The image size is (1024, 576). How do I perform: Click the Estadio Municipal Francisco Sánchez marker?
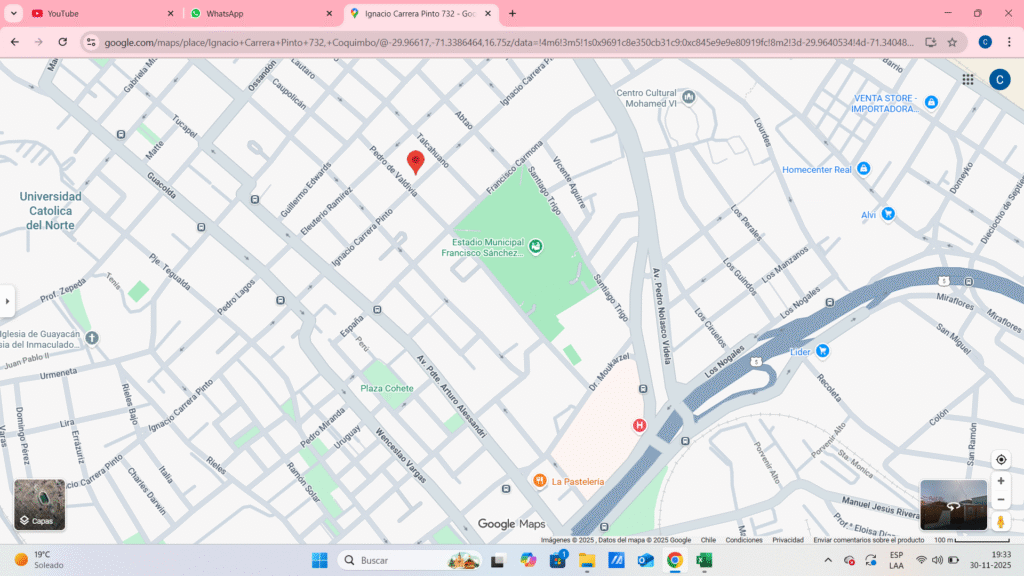pyautogui.click(x=536, y=246)
